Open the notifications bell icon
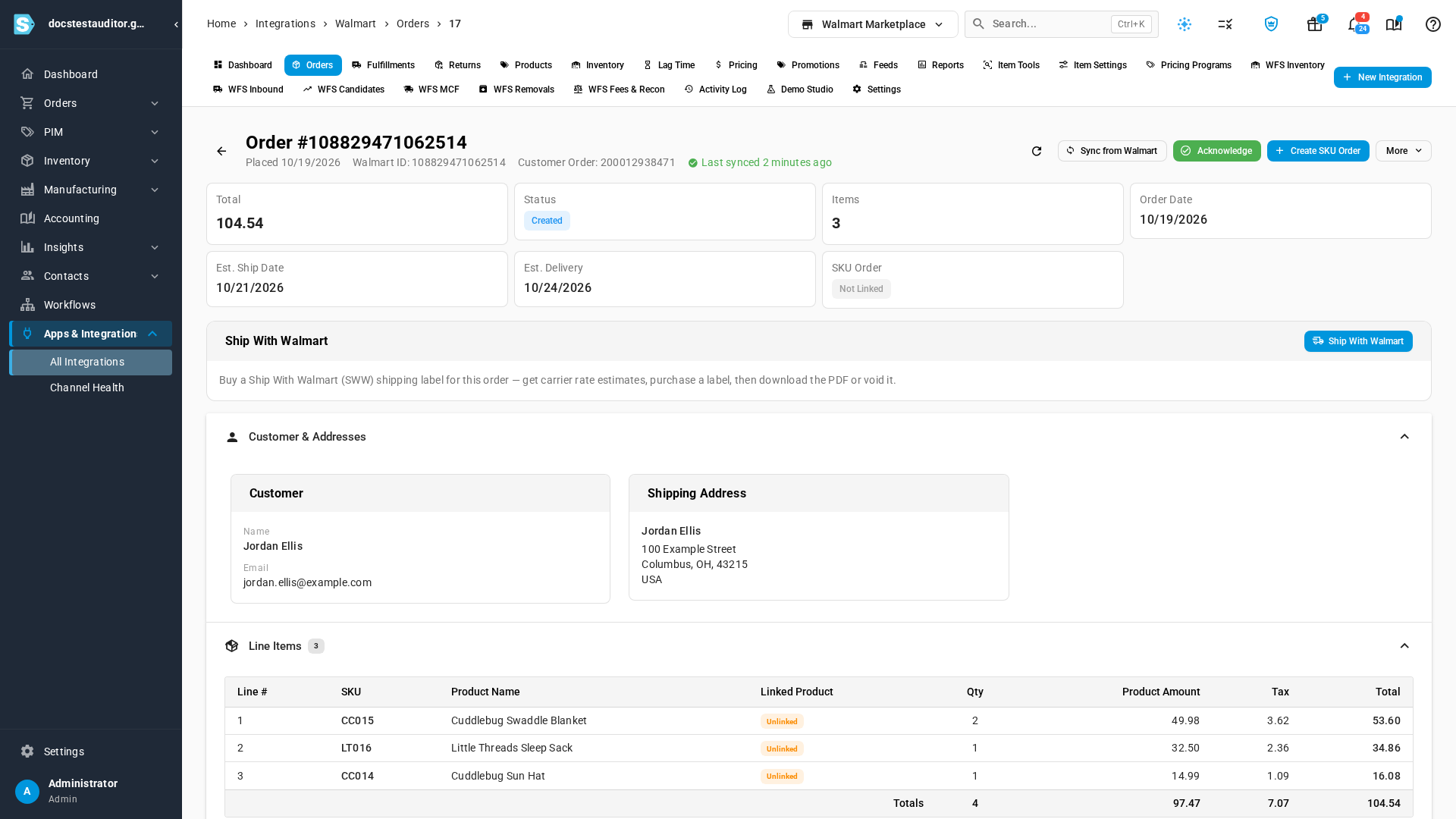 pyautogui.click(x=1354, y=24)
